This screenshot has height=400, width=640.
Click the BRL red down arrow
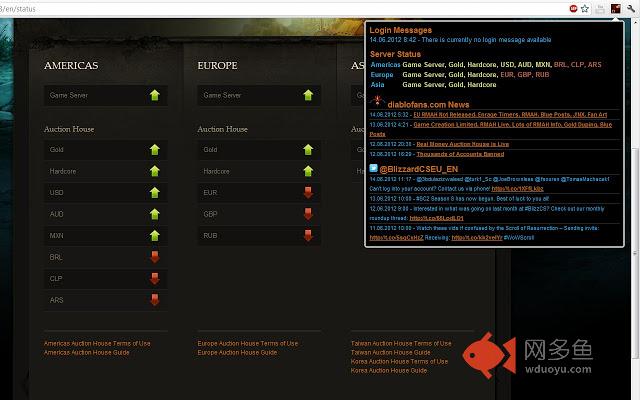[x=155, y=257]
